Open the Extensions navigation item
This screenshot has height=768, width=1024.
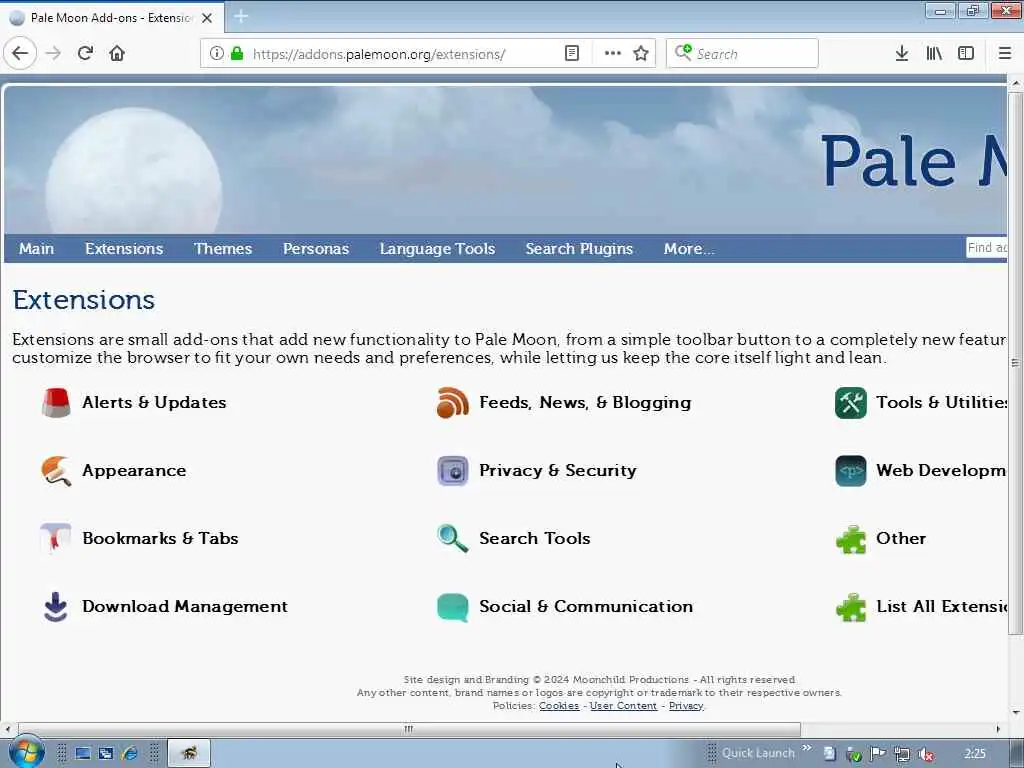pos(124,248)
